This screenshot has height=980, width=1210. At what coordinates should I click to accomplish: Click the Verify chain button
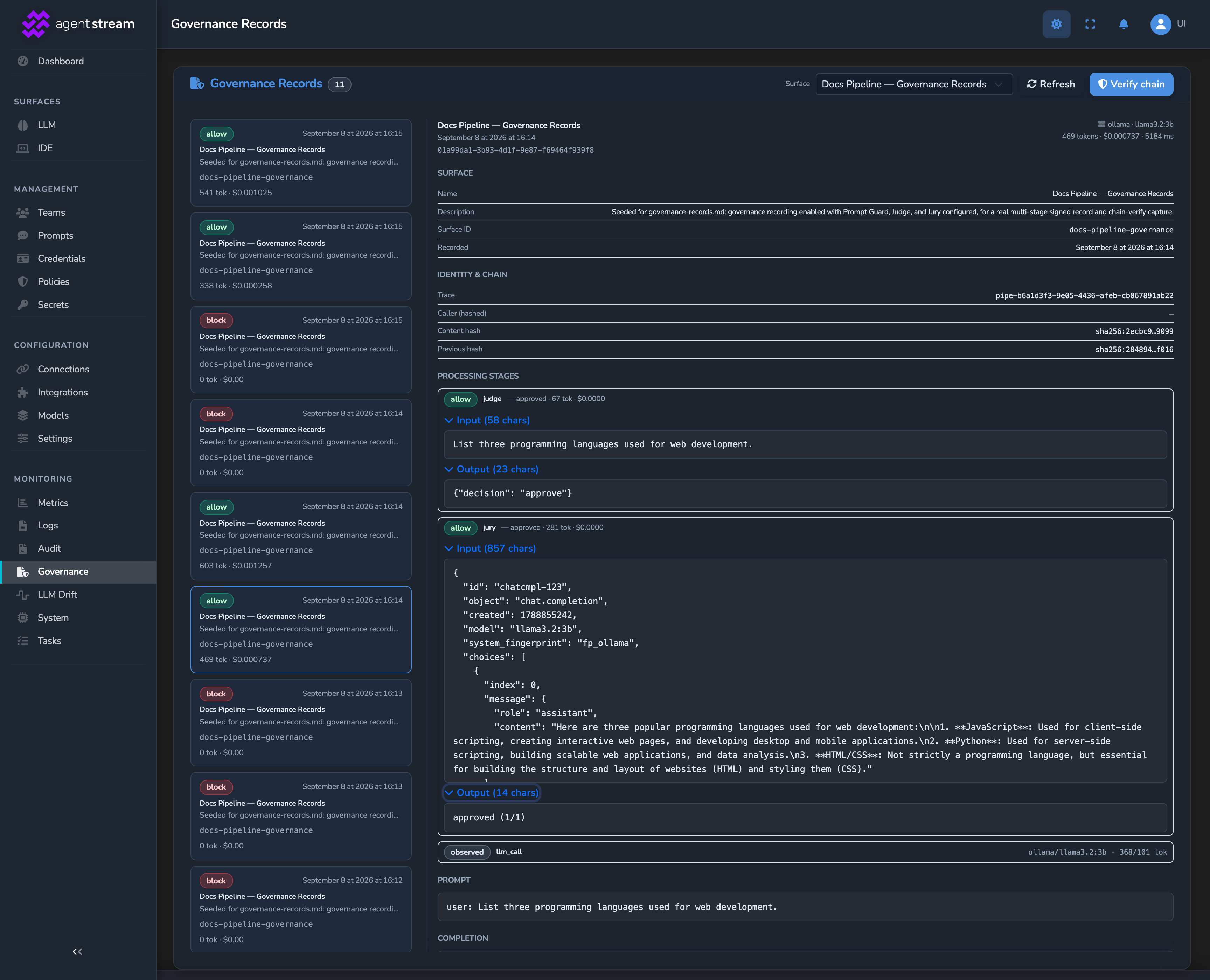pos(1131,84)
